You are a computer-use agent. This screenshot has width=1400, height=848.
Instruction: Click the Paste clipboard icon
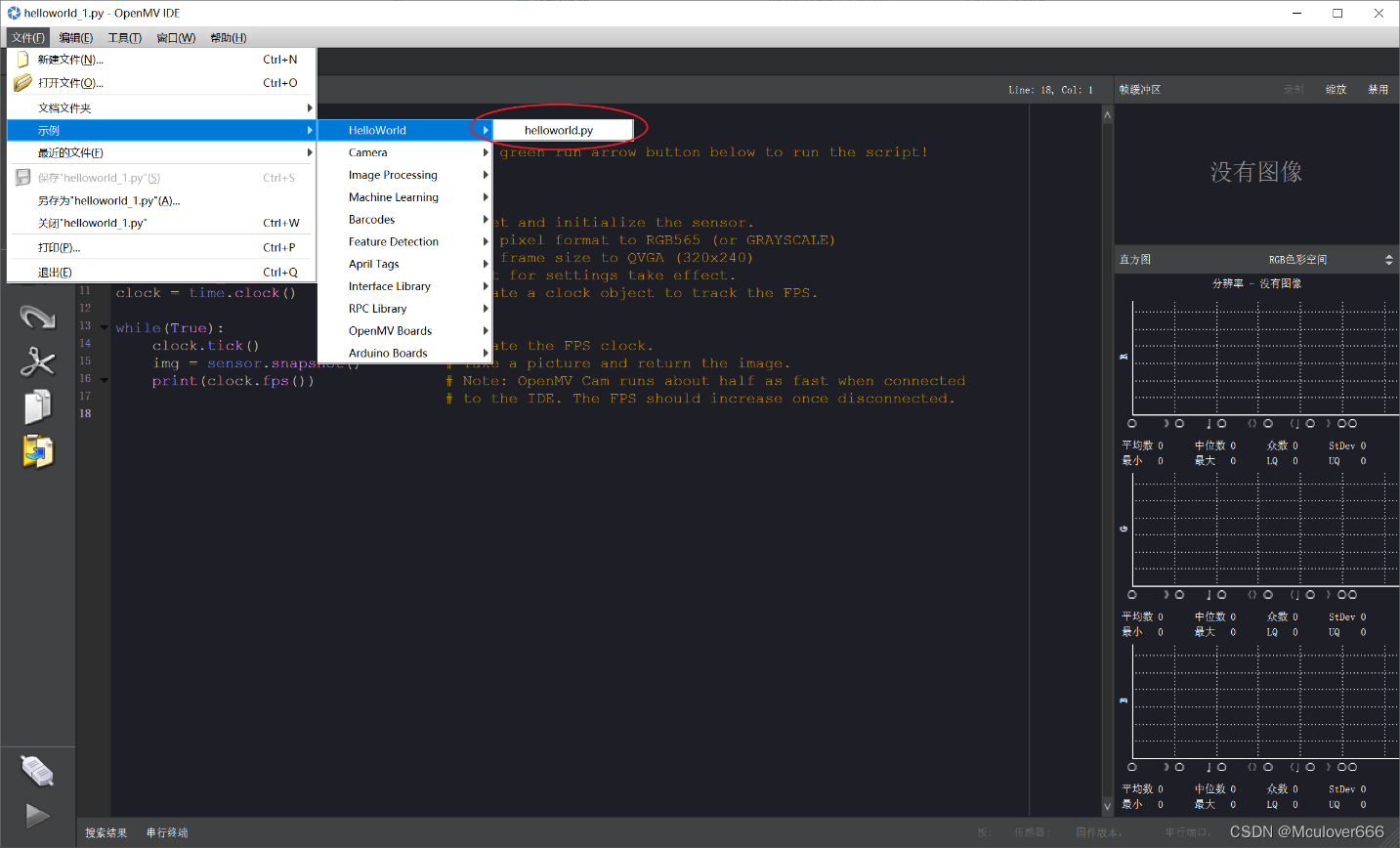[x=38, y=451]
